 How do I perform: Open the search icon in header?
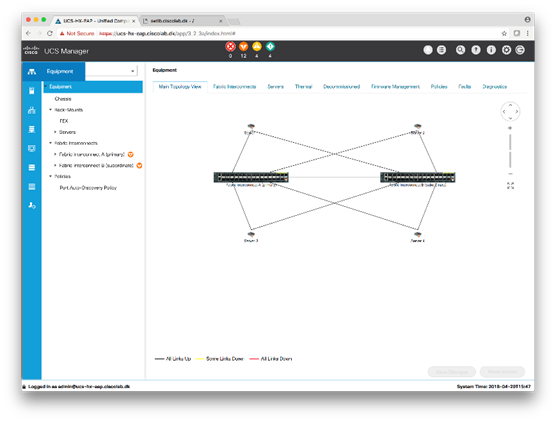(460, 50)
